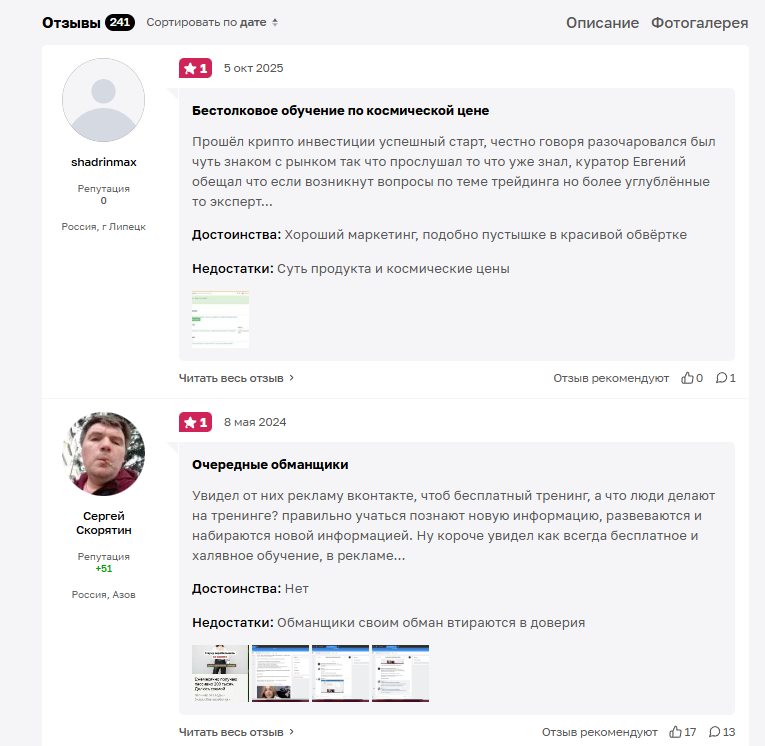Open review title 'Бестолковое обучение по космической цене'
The image size is (765, 746).
[x=340, y=110]
